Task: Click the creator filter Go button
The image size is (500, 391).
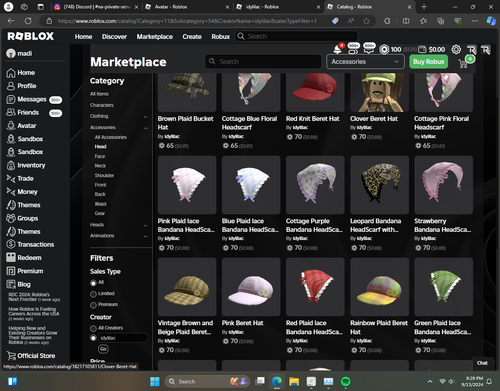Action: (x=103, y=349)
